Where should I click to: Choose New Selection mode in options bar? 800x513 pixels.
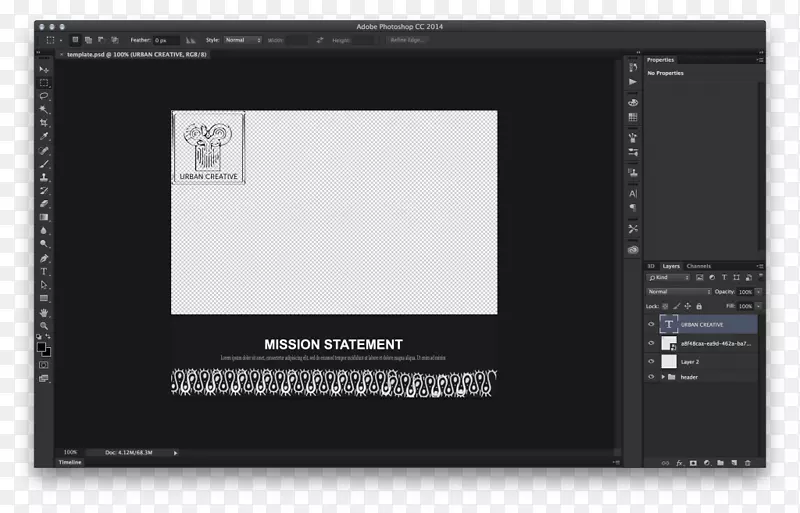pyautogui.click(x=75, y=40)
